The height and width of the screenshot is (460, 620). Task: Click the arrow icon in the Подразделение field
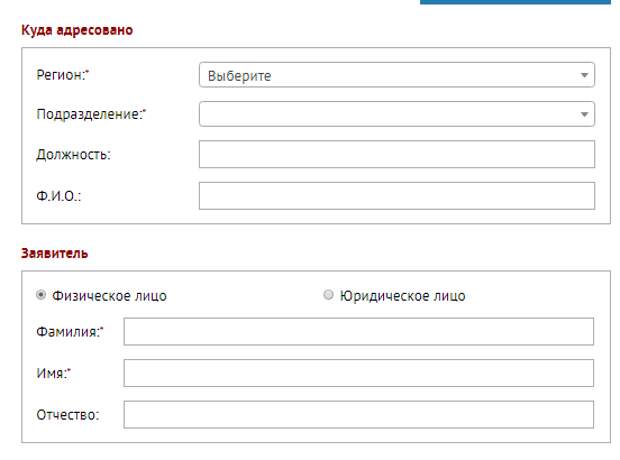(584, 114)
